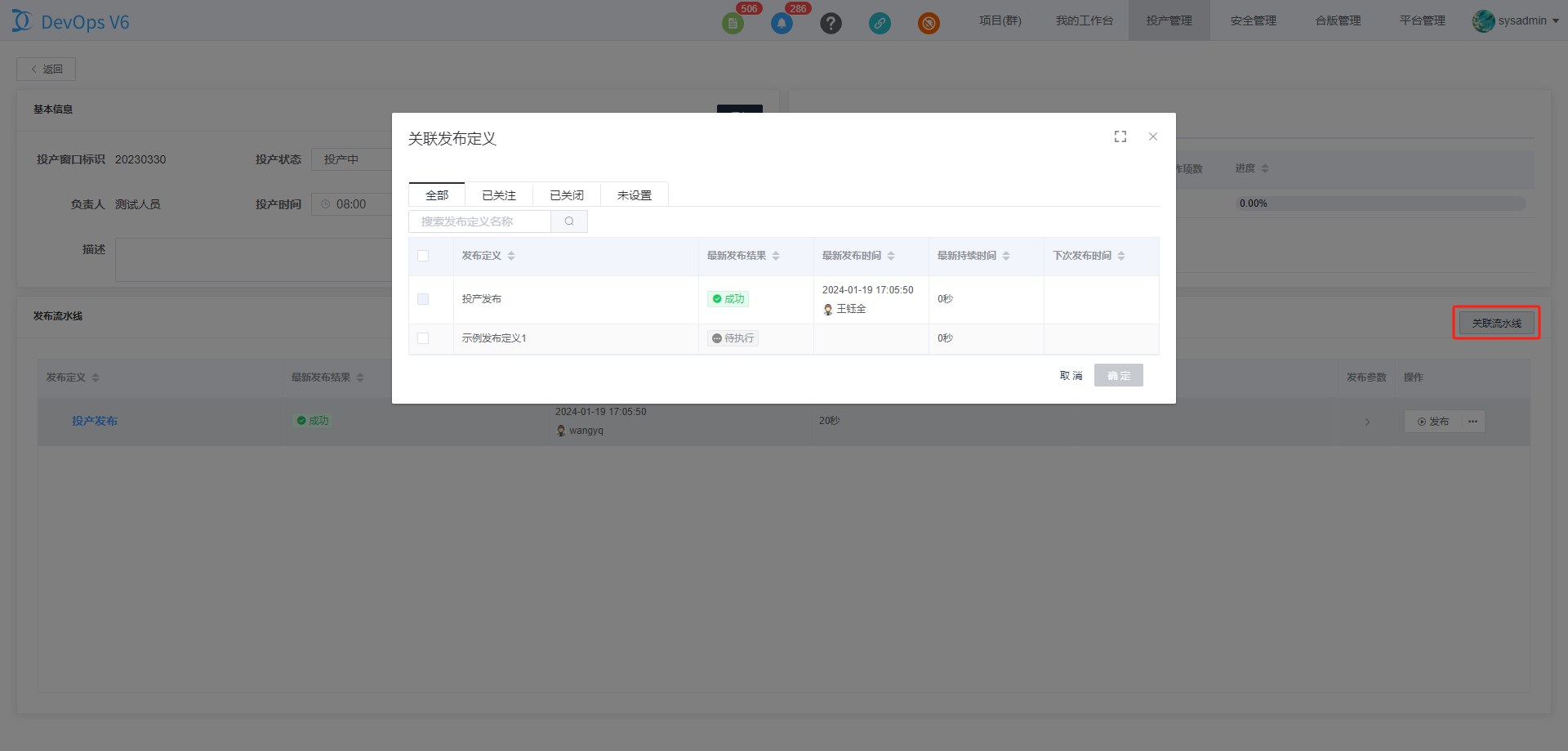Click the green document icon with 506 badge
The width and height of the screenshot is (1568, 751).
[733, 23]
